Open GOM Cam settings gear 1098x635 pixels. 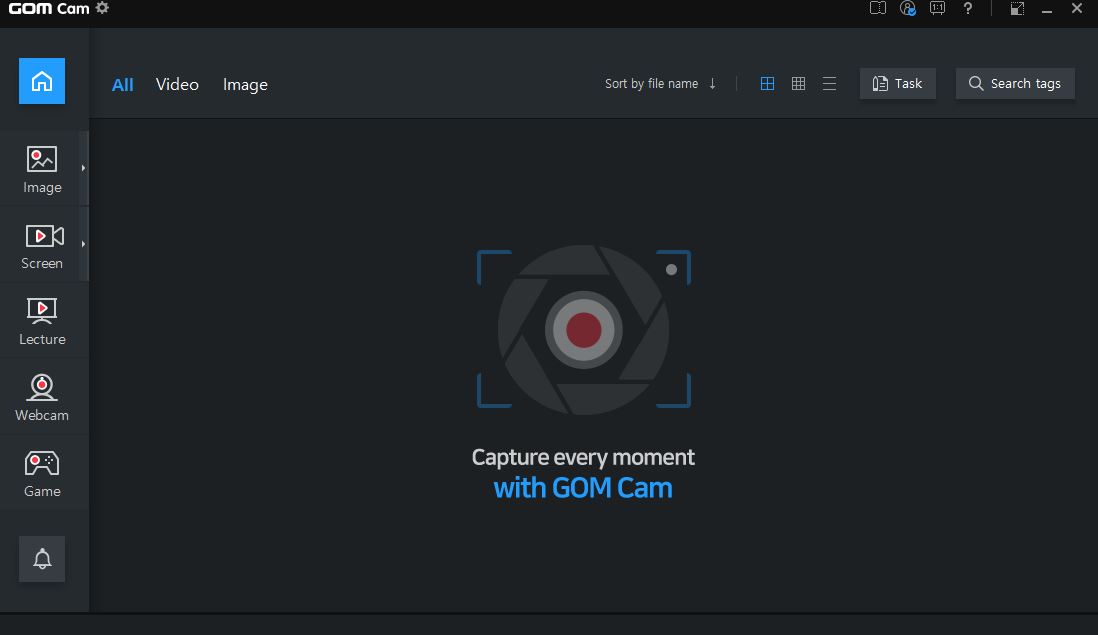pyautogui.click(x=102, y=8)
